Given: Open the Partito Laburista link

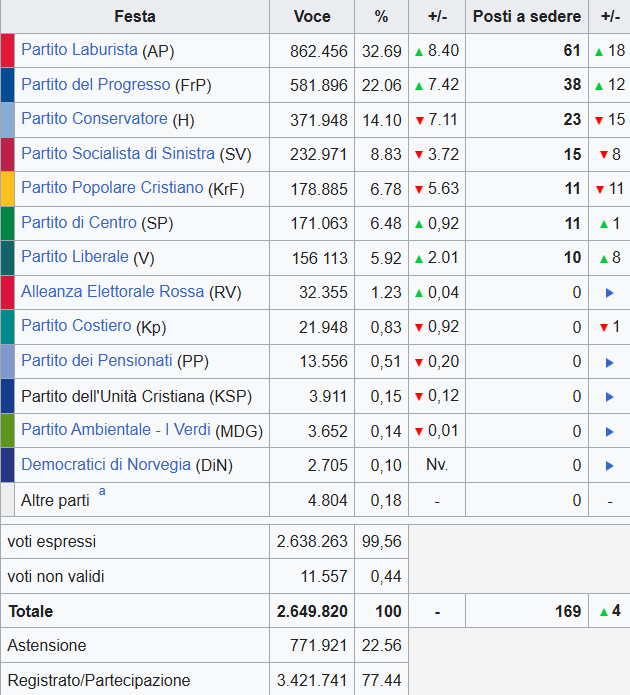Looking at the screenshot, I should 80,50.
